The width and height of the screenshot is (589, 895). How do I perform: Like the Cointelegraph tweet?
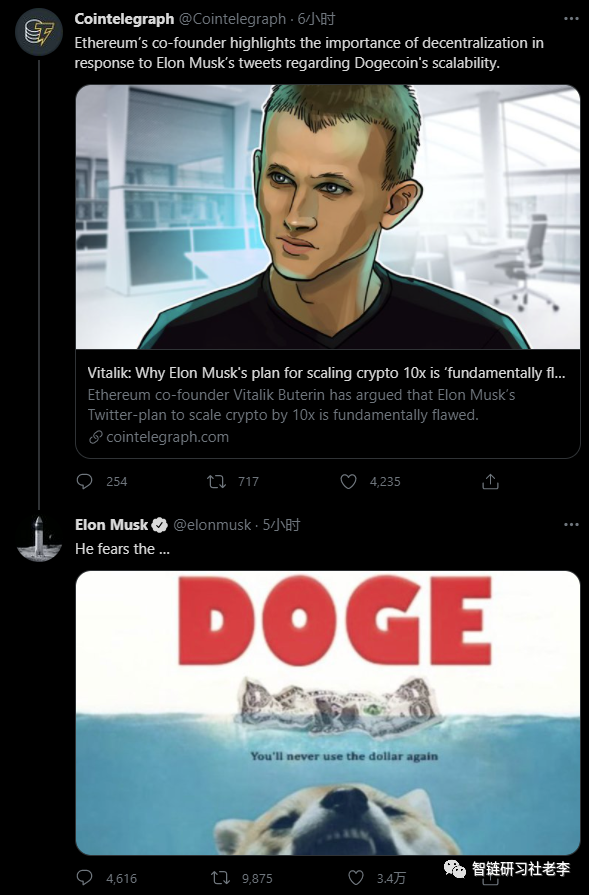[348, 482]
